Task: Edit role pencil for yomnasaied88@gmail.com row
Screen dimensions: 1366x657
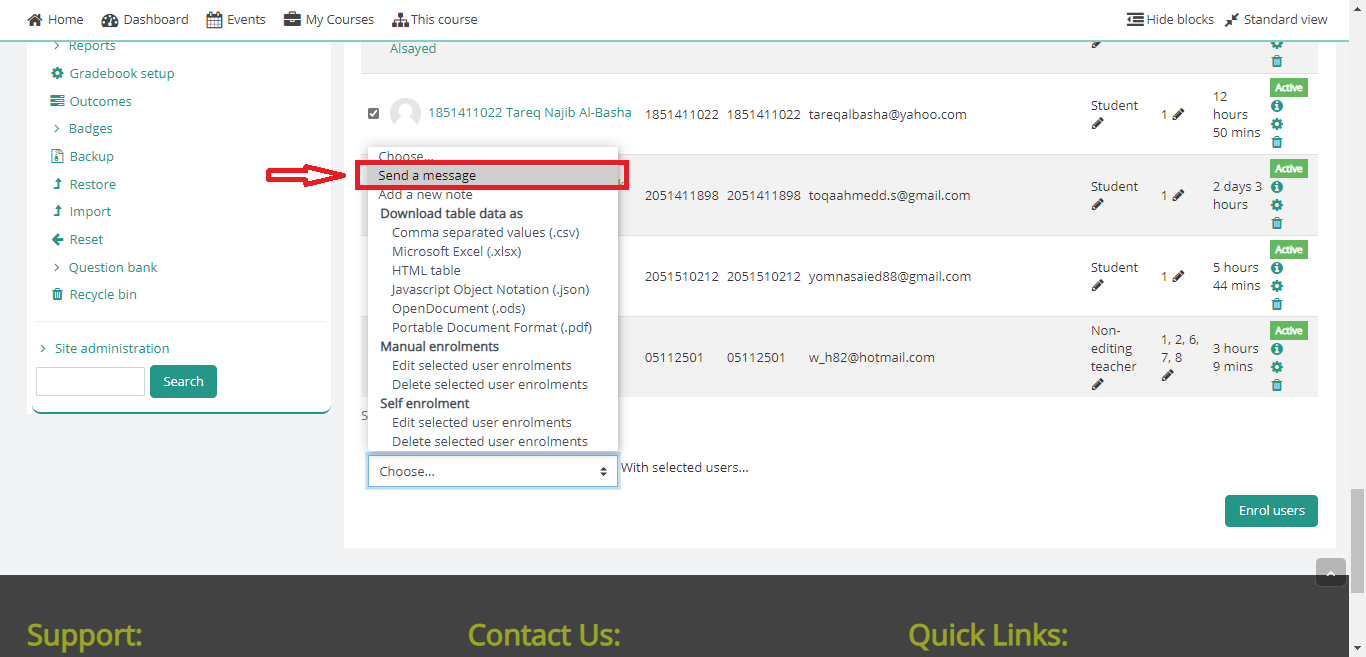Action: (x=1098, y=285)
